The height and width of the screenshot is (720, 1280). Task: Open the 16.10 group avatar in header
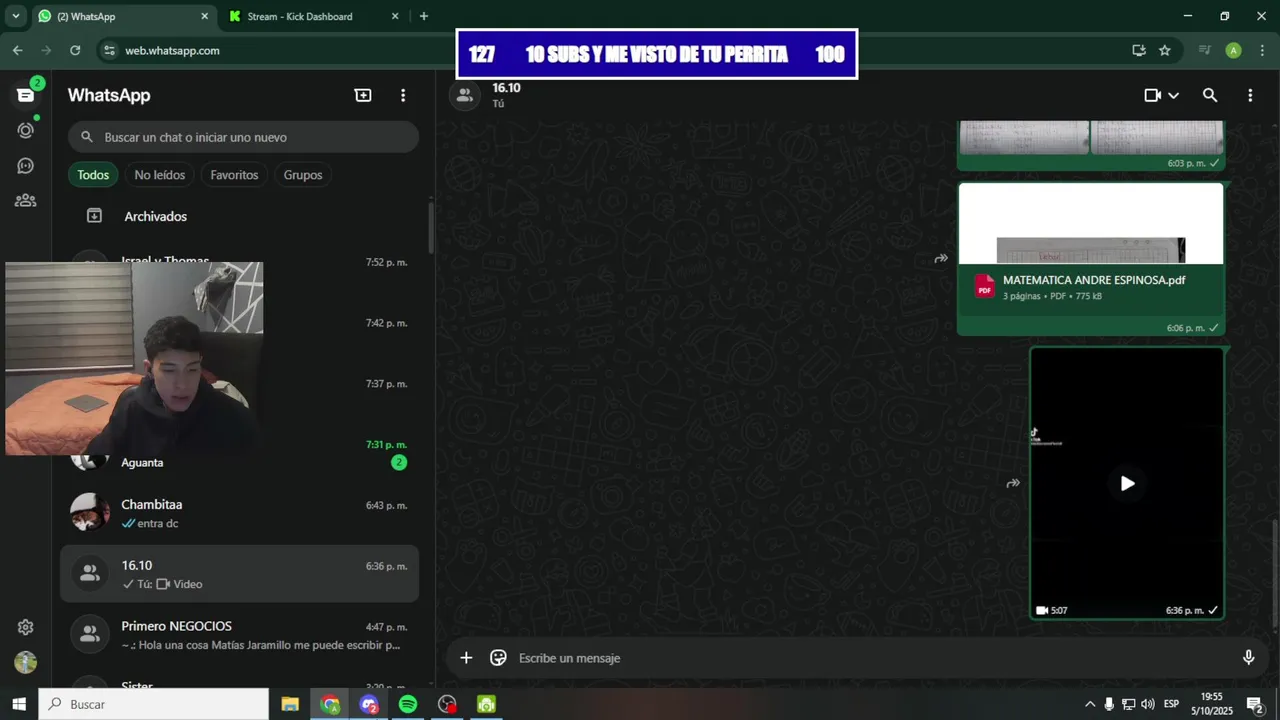click(x=464, y=95)
